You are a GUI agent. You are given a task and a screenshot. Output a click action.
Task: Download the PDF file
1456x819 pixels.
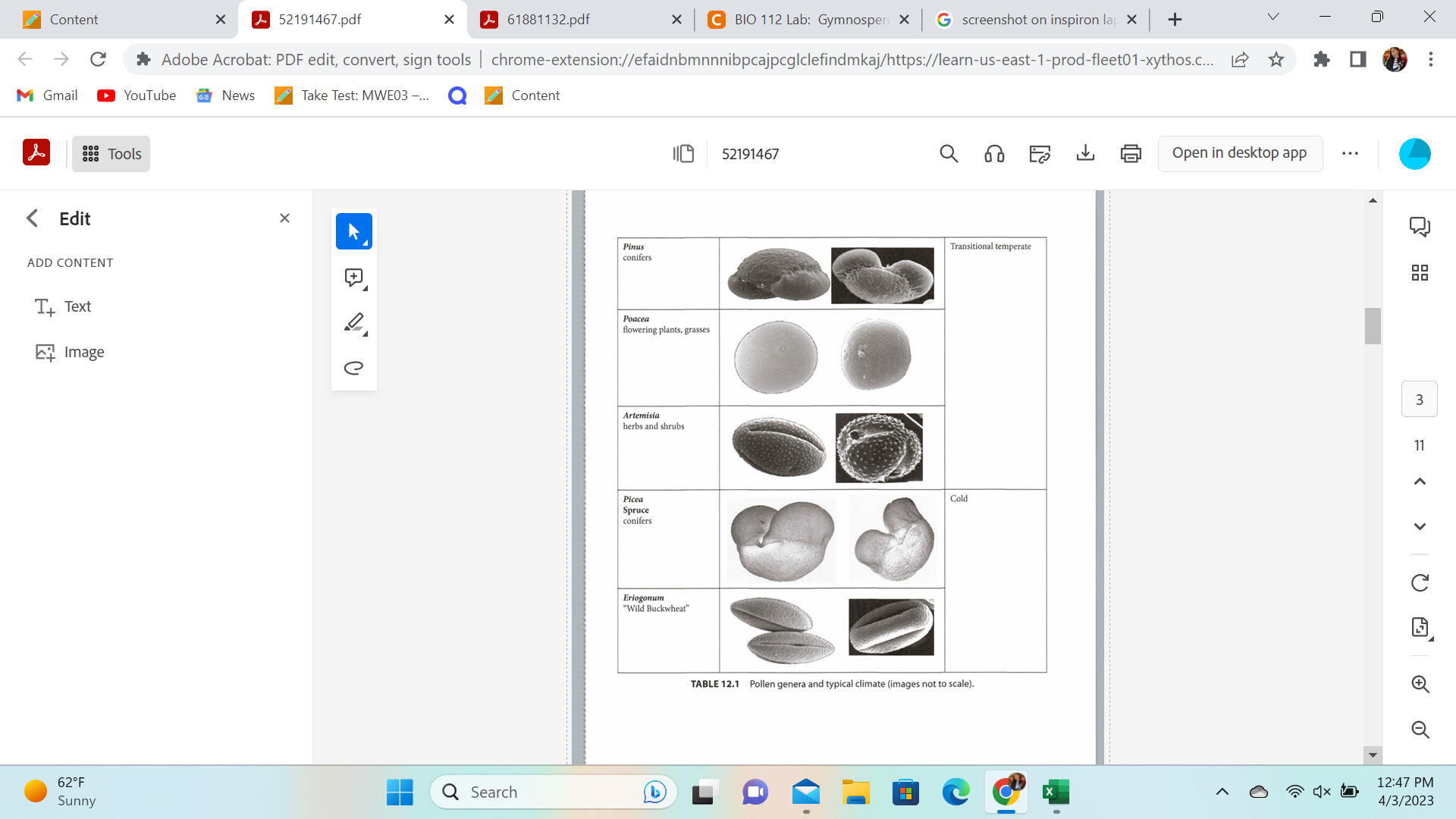pyautogui.click(x=1085, y=154)
